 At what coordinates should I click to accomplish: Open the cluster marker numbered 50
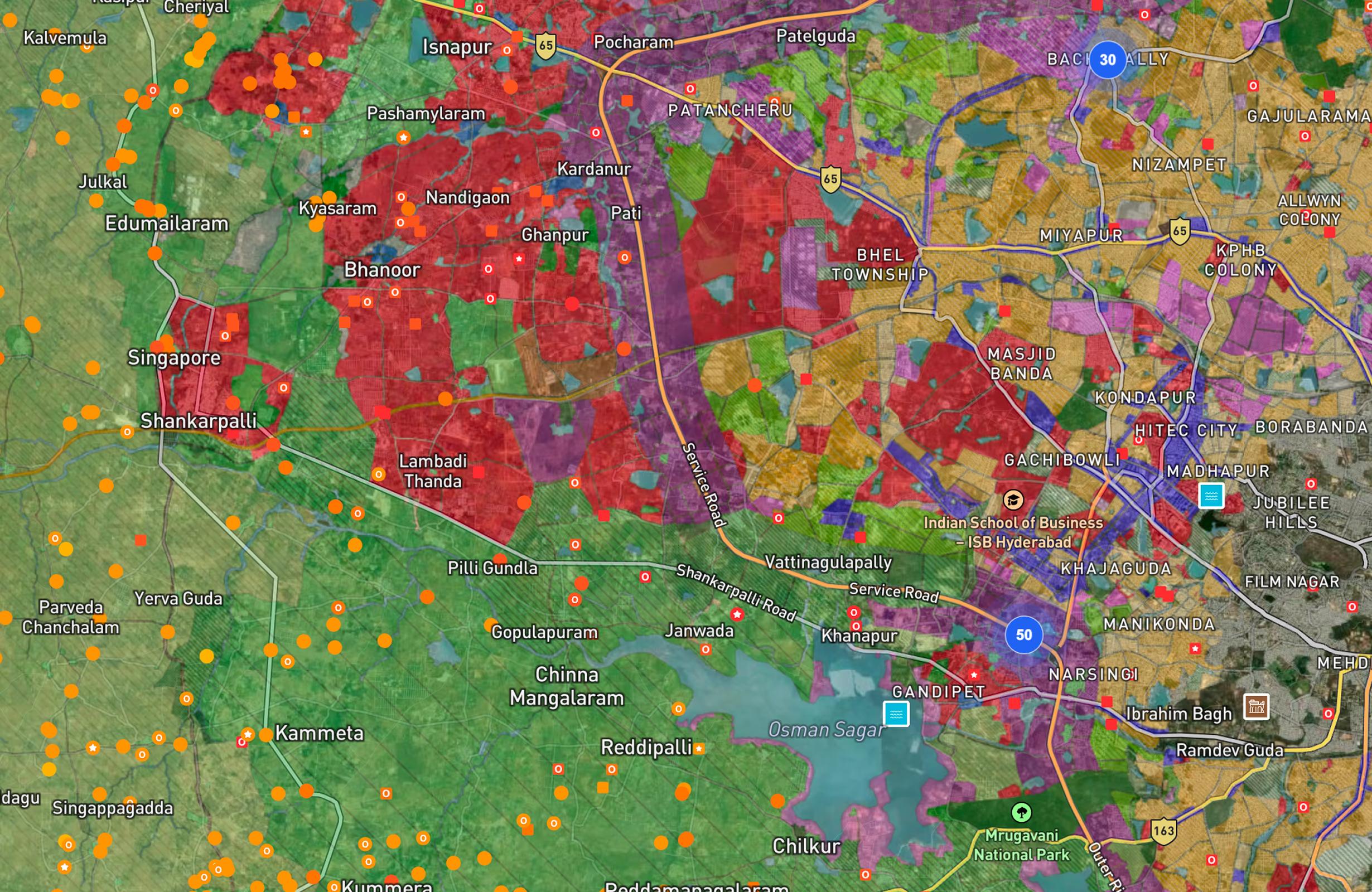(1023, 634)
